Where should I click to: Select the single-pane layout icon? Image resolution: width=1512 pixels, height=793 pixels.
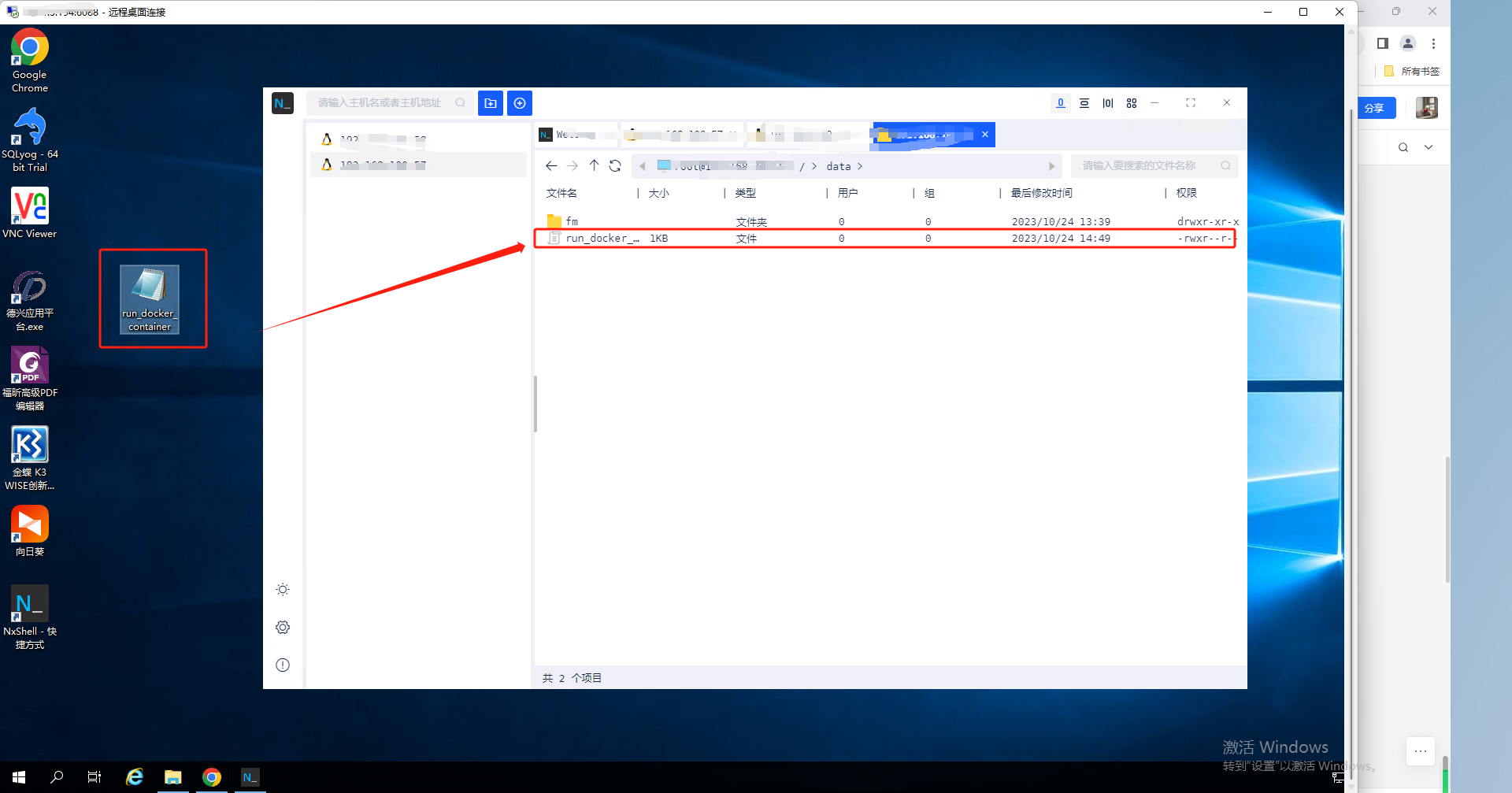[x=1061, y=103]
